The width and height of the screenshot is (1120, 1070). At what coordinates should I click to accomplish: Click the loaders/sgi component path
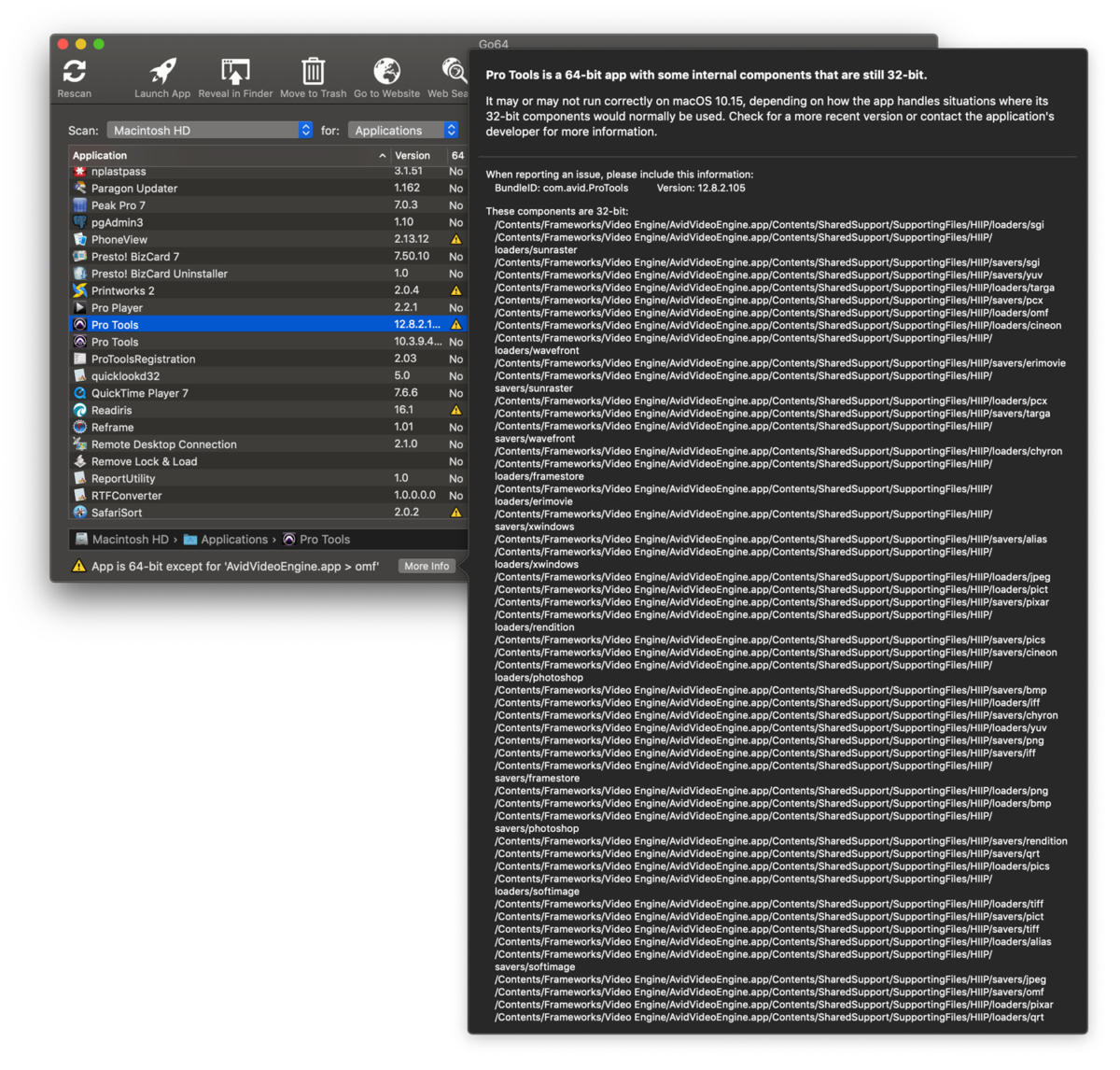(x=769, y=225)
